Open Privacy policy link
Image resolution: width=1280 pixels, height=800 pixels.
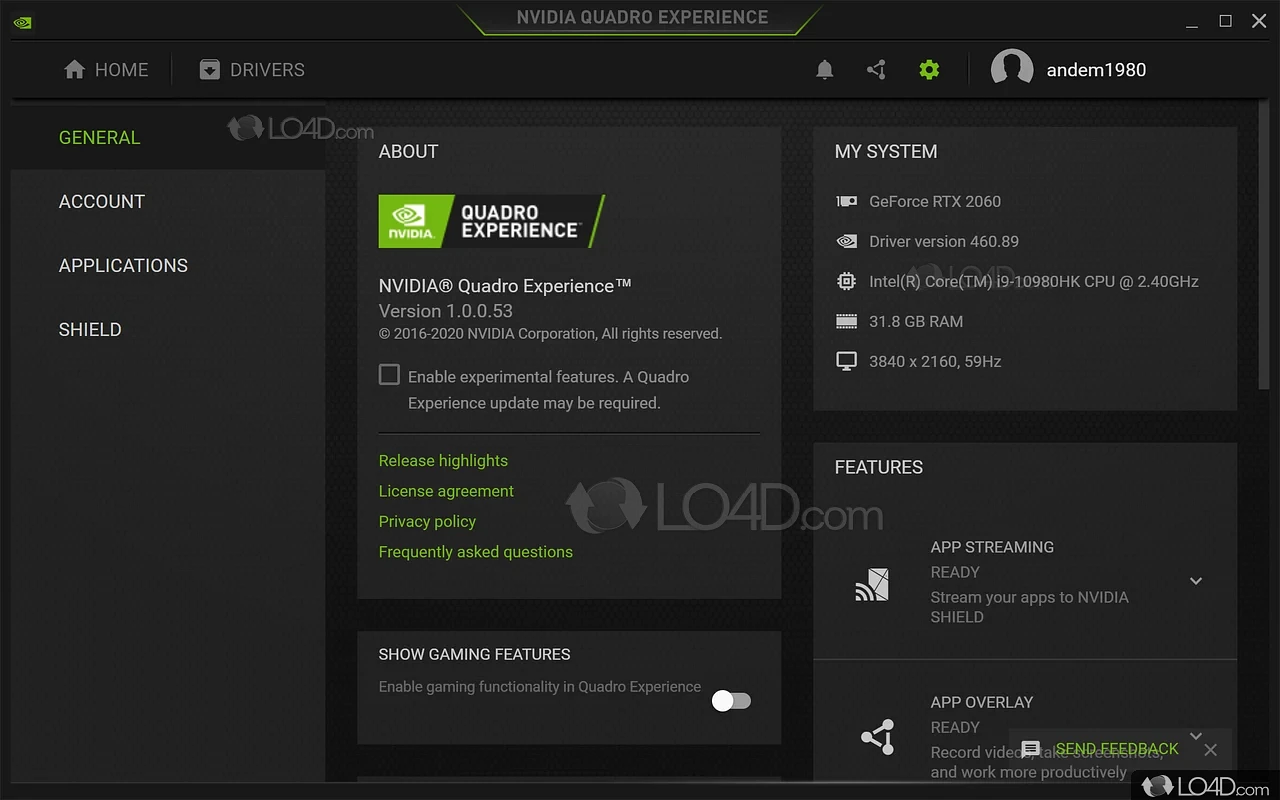click(x=427, y=522)
